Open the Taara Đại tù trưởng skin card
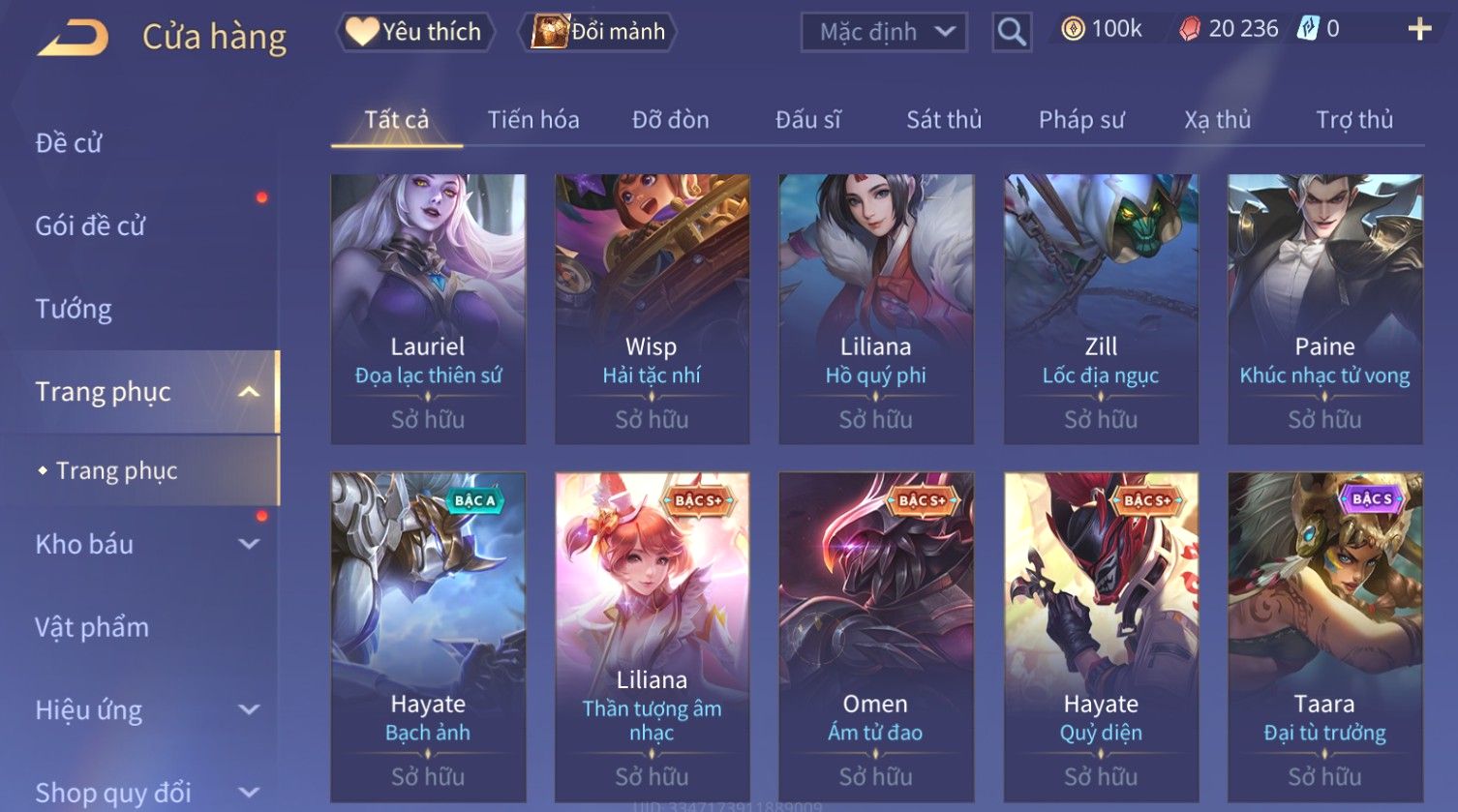 (x=1324, y=637)
